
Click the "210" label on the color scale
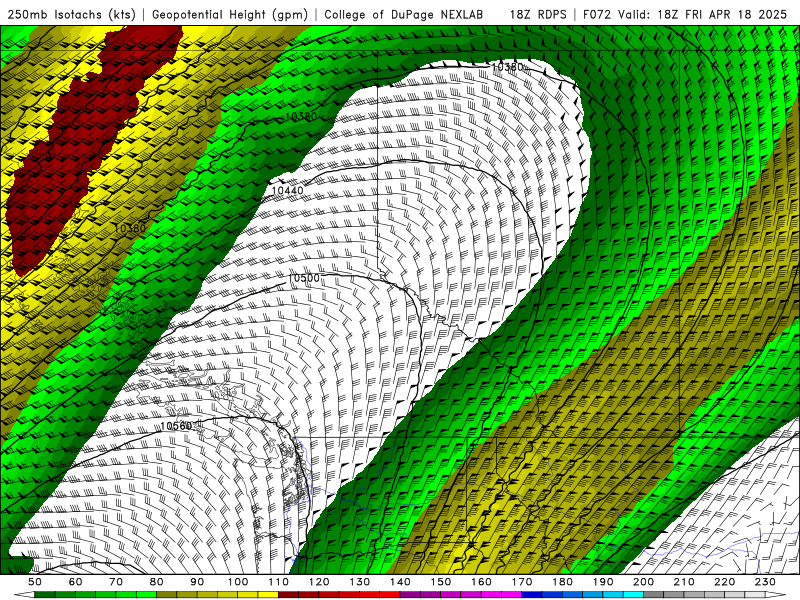point(684,582)
